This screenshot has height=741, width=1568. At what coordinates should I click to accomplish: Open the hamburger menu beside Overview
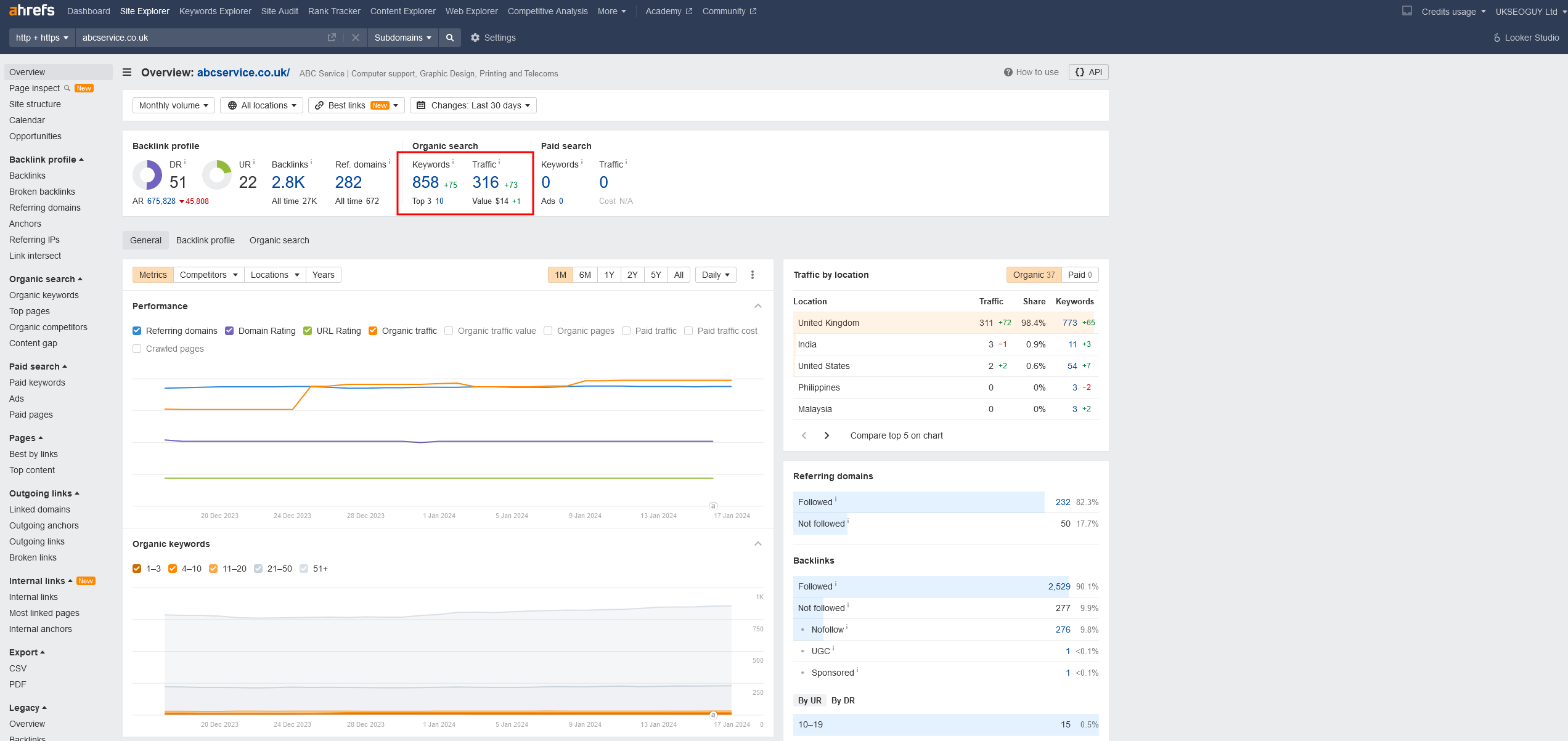tap(127, 72)
